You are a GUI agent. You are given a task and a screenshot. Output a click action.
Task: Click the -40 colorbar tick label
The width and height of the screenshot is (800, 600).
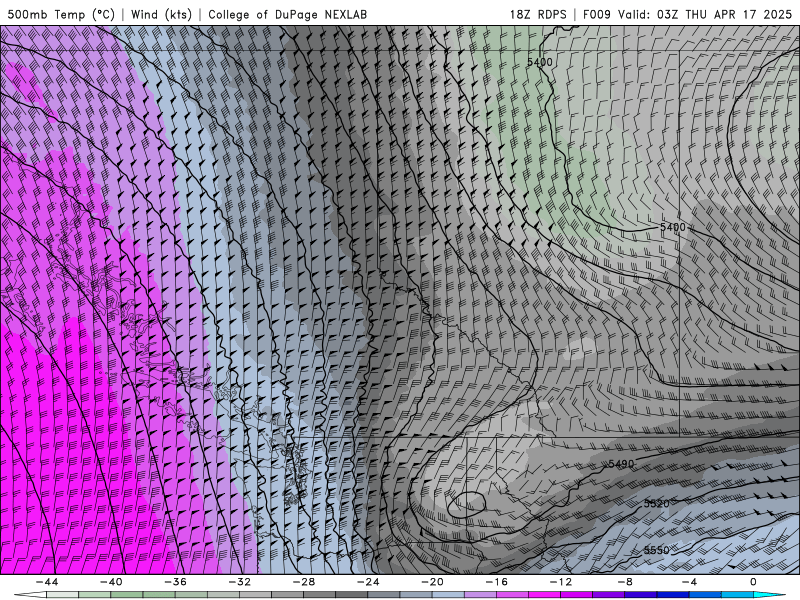pos(111,582)
